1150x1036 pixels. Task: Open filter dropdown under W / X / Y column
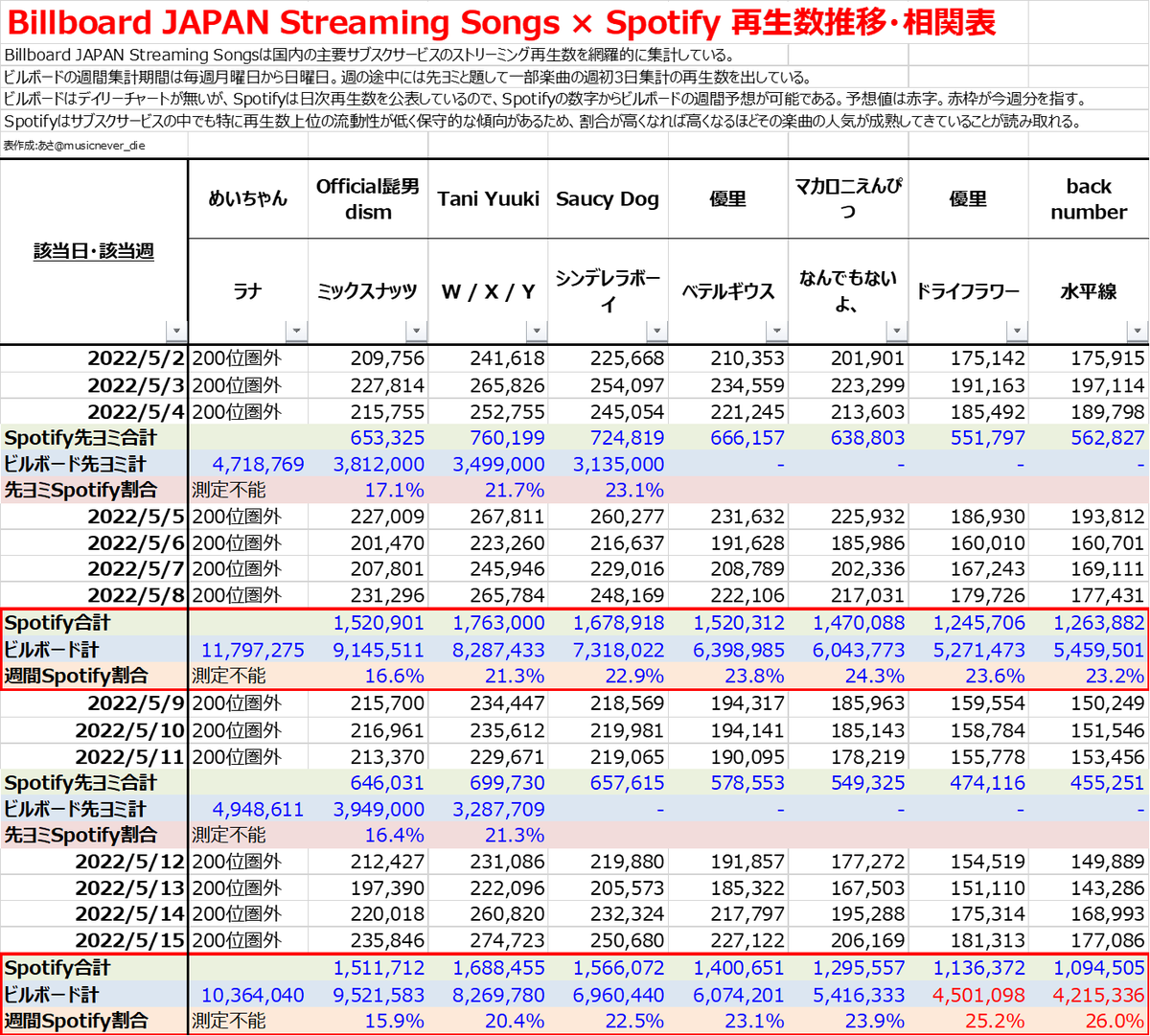537,332
